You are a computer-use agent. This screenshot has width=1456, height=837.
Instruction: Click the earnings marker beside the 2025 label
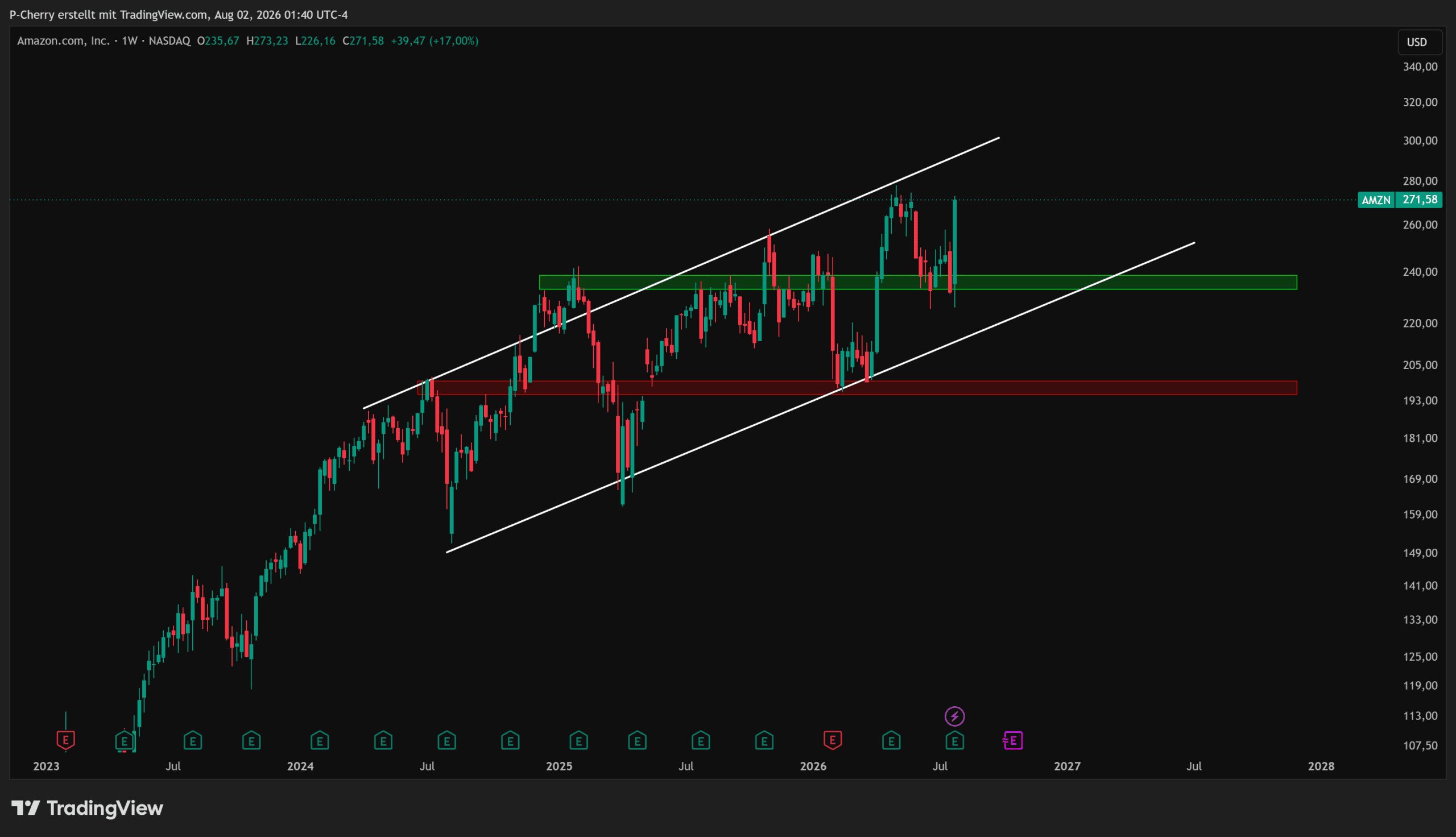coord(578,740)
